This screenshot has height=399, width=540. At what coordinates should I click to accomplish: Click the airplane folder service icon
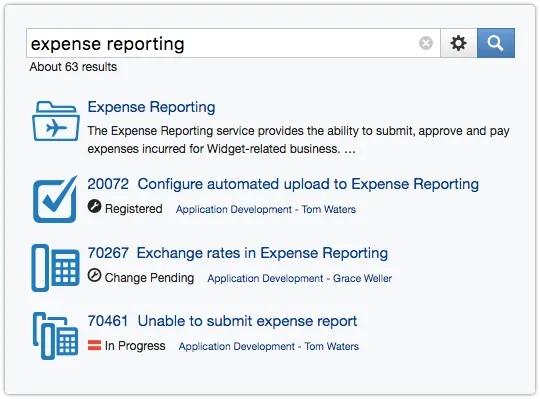(x=56, y=121)
